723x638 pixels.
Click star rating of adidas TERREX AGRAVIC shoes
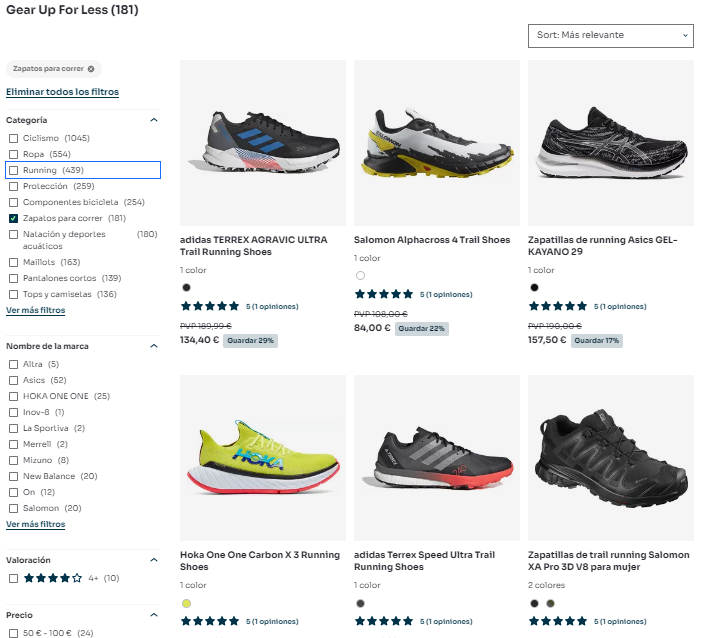[211, 307]
